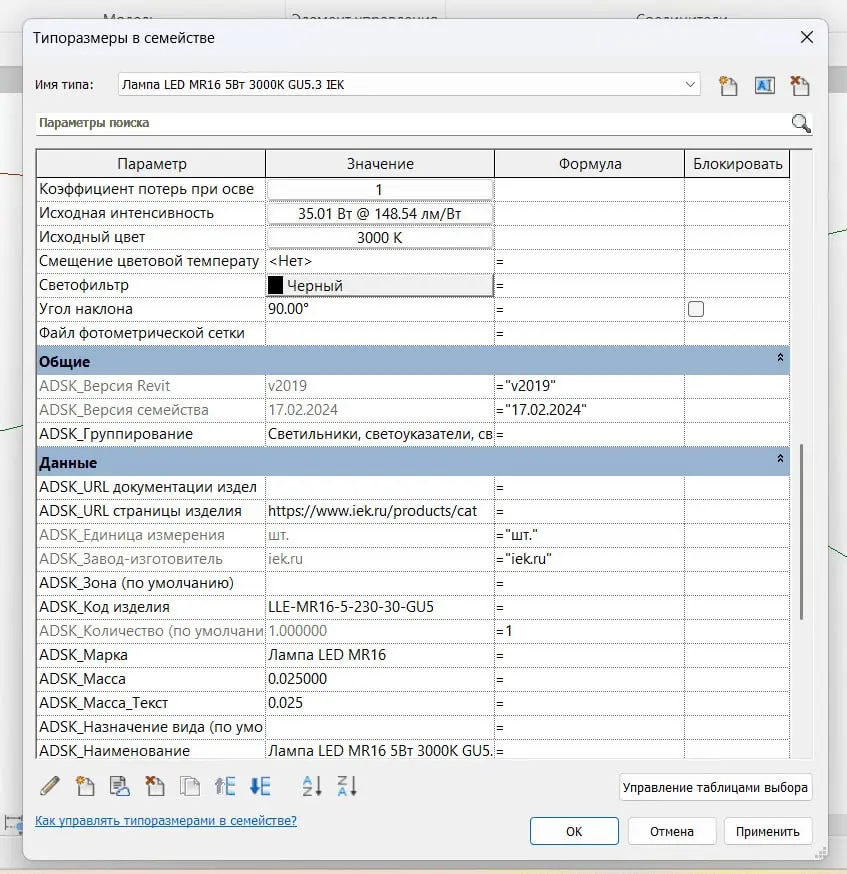Open Управление таблицами выбора
The height and width of the screenshot is (874, 847).
(715, 787)
